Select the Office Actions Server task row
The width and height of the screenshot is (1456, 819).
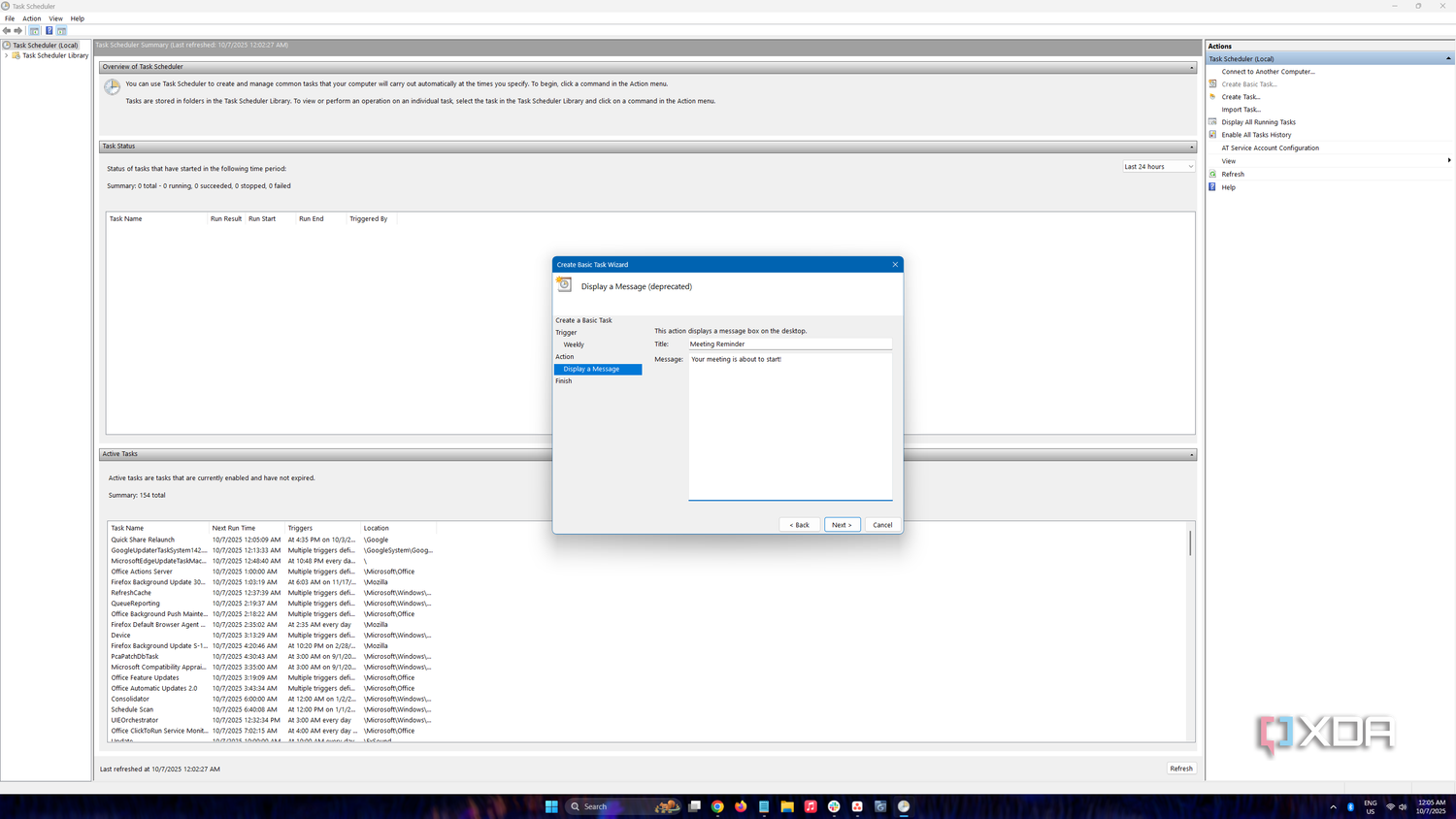(272, 572)
